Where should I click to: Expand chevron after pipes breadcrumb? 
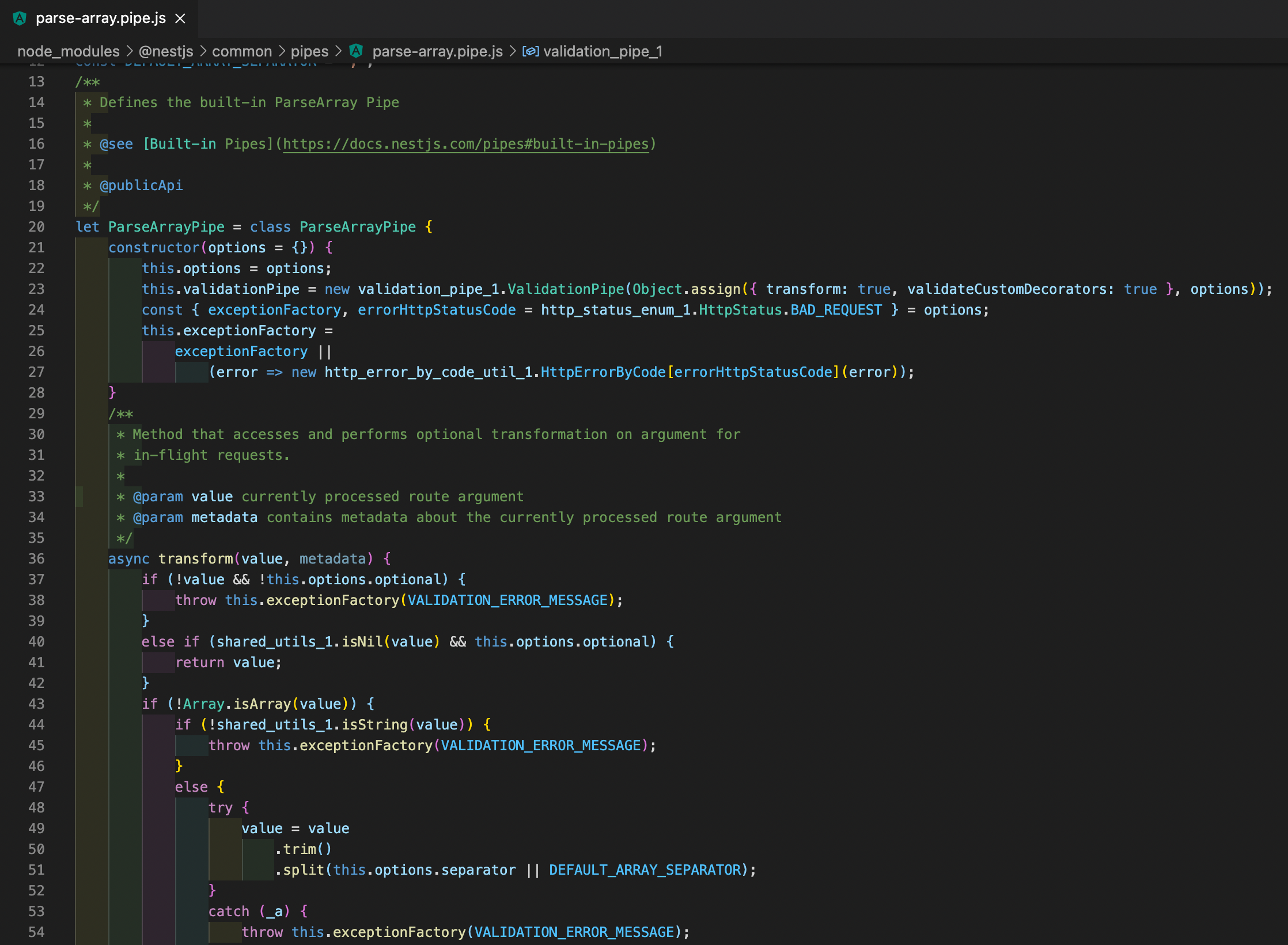[x=339, y=51]
